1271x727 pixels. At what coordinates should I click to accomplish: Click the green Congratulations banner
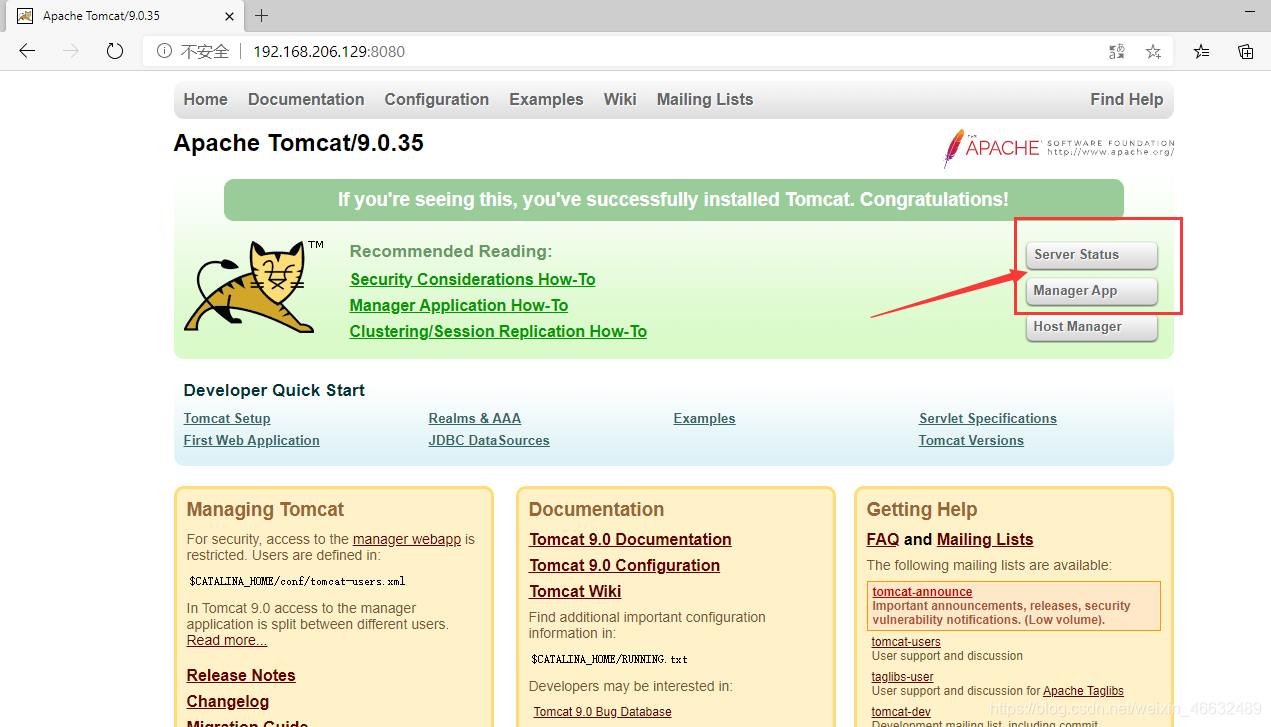click(674, 200)
